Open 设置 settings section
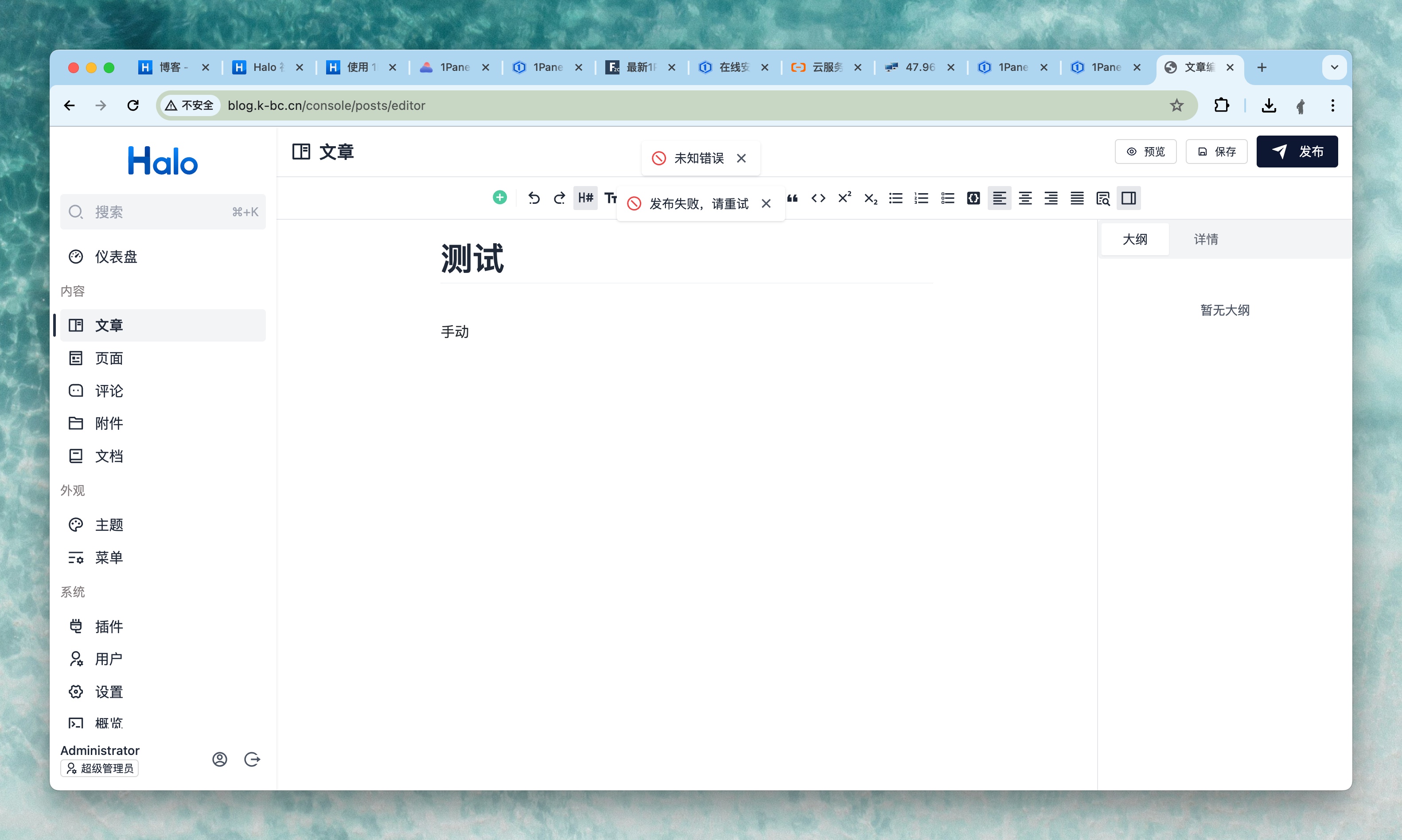The image size is (1402, 840). [x=163, y=692]
